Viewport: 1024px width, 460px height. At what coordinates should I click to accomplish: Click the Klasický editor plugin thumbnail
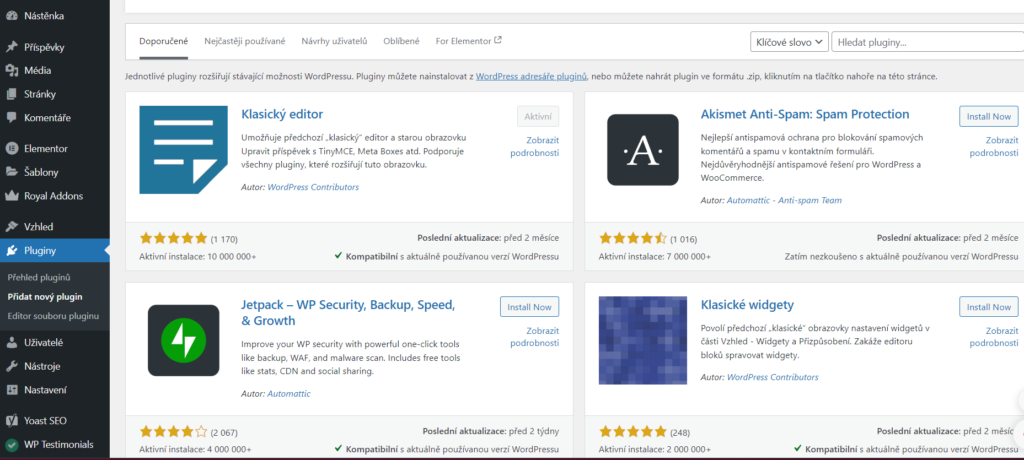pyautogui.click(x=184, y=150)
